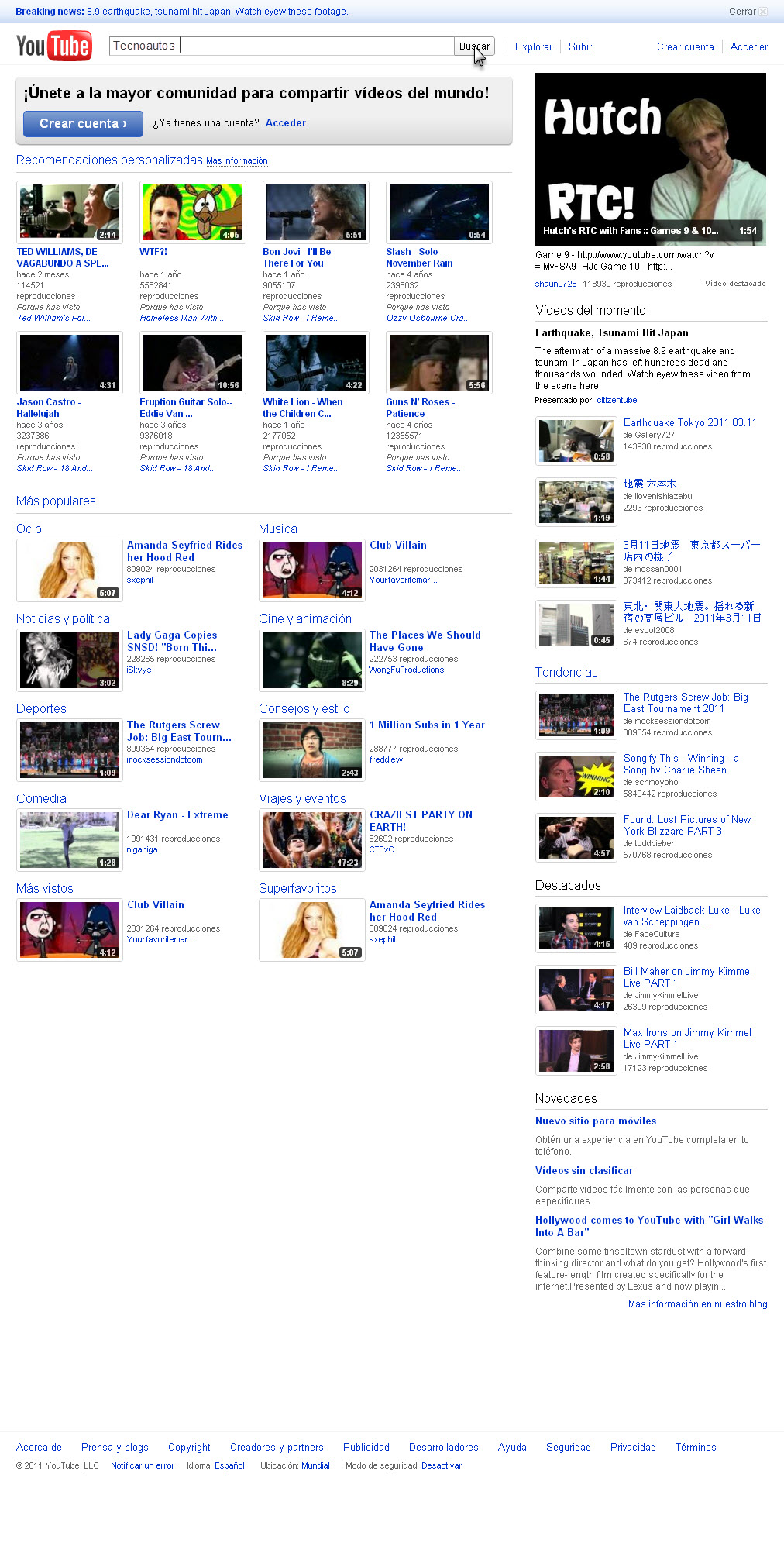Open the 1:44 supermarket video thumbnail

(x=576, y=563)
